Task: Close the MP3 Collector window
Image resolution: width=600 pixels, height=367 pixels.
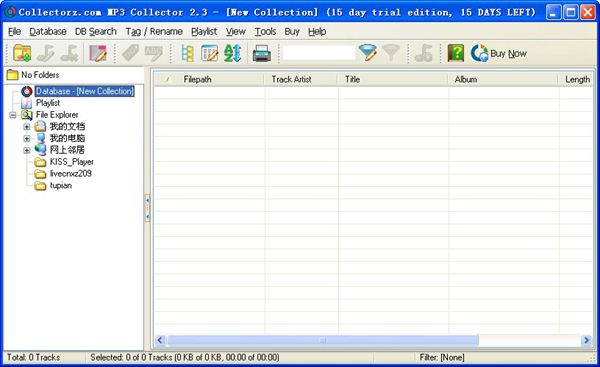Action: pyautogui.click(x=588, y=12)
